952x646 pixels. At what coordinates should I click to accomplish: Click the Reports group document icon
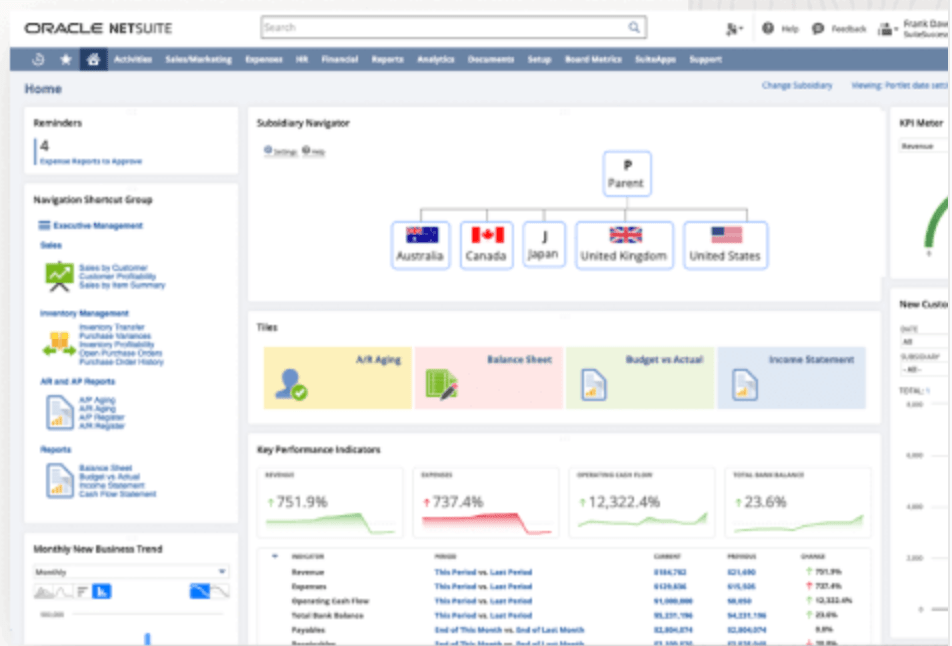pyautogui.click(x=60, y=481)
